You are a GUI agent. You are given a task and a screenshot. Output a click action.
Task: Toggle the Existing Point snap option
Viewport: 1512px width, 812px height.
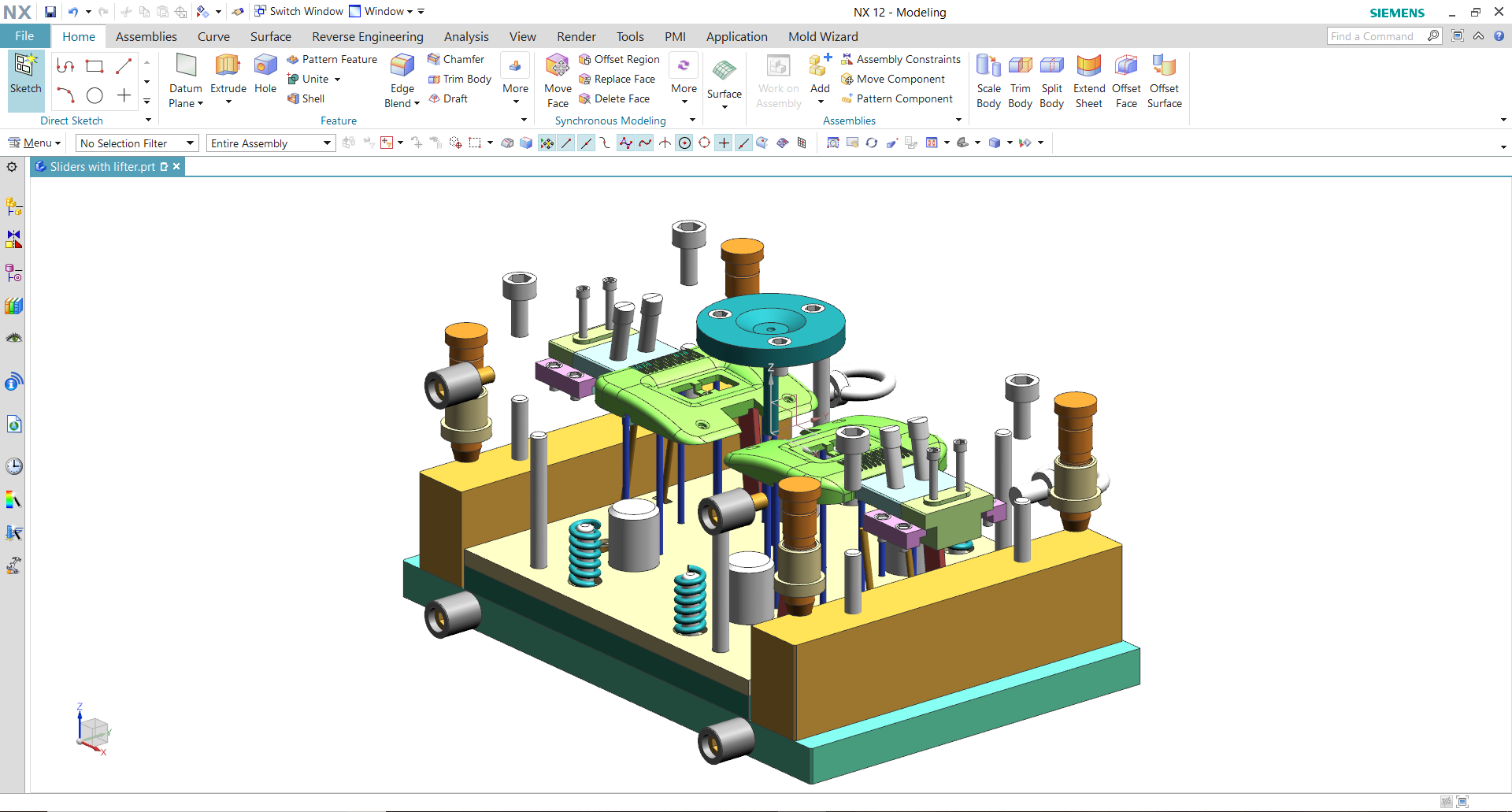(724, 143)
